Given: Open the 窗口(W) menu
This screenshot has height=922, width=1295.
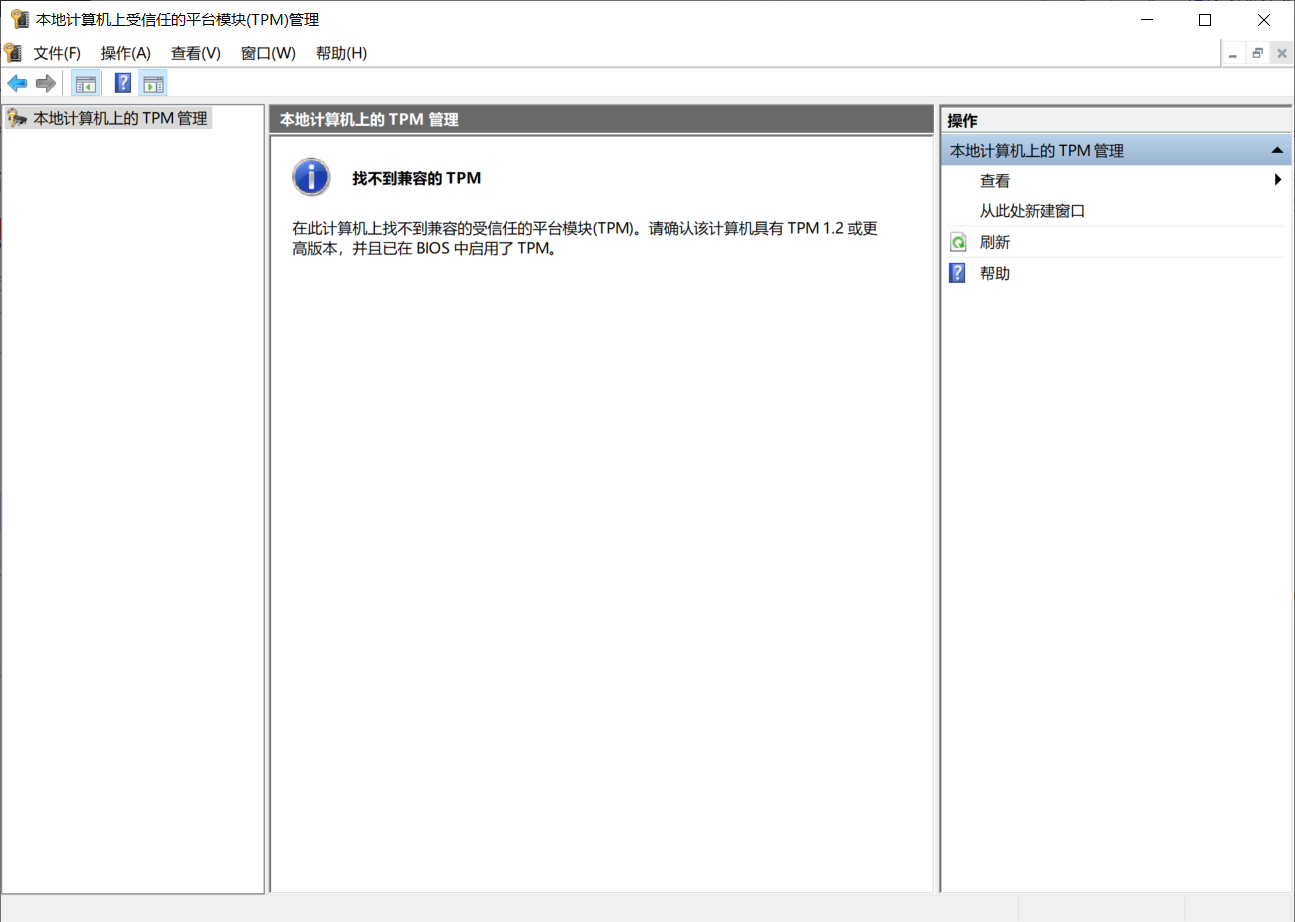Looking at the screenshot, I should coord(267,53).
